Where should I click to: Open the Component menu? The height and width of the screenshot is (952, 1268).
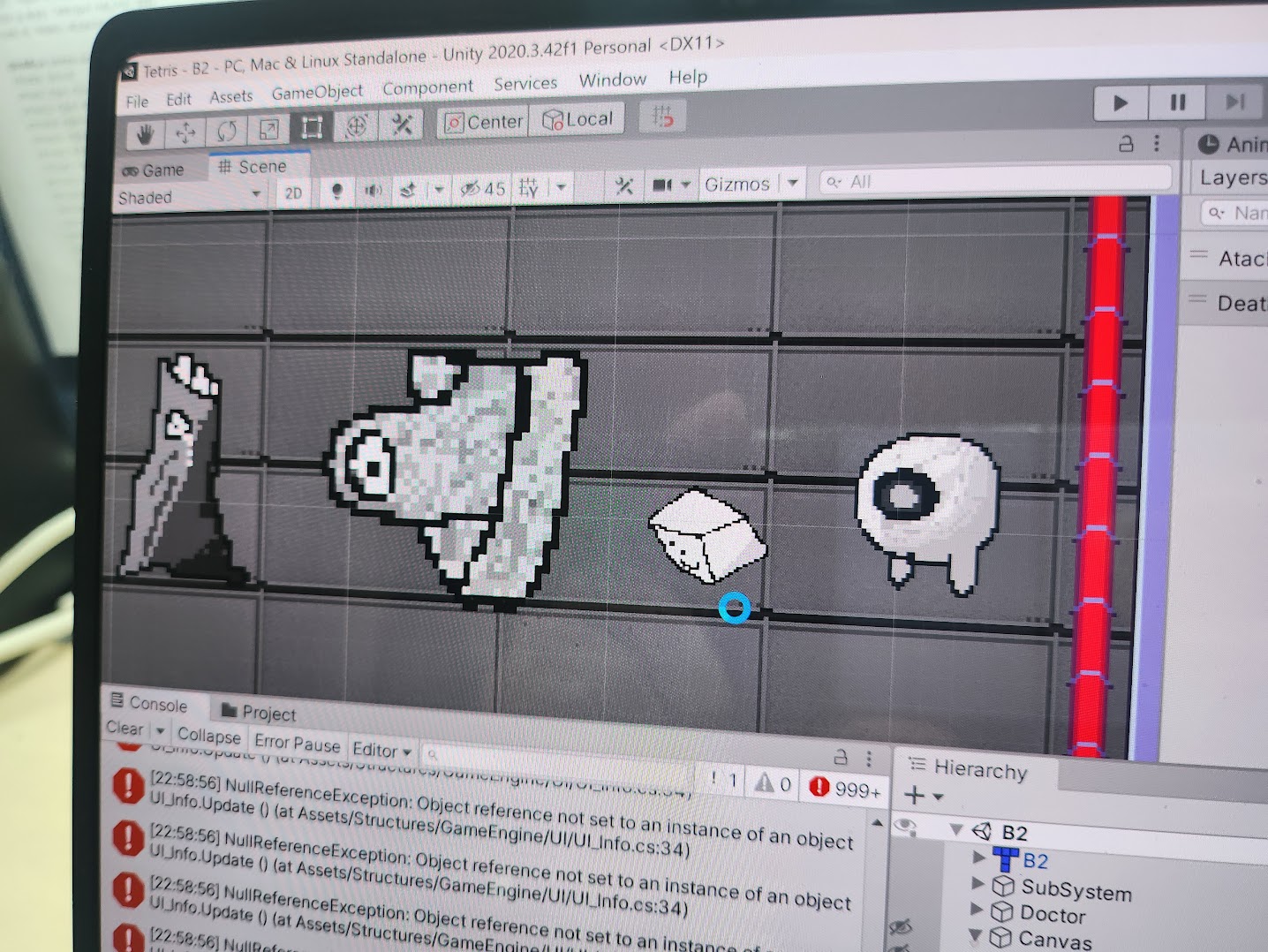tap(427, 87)
